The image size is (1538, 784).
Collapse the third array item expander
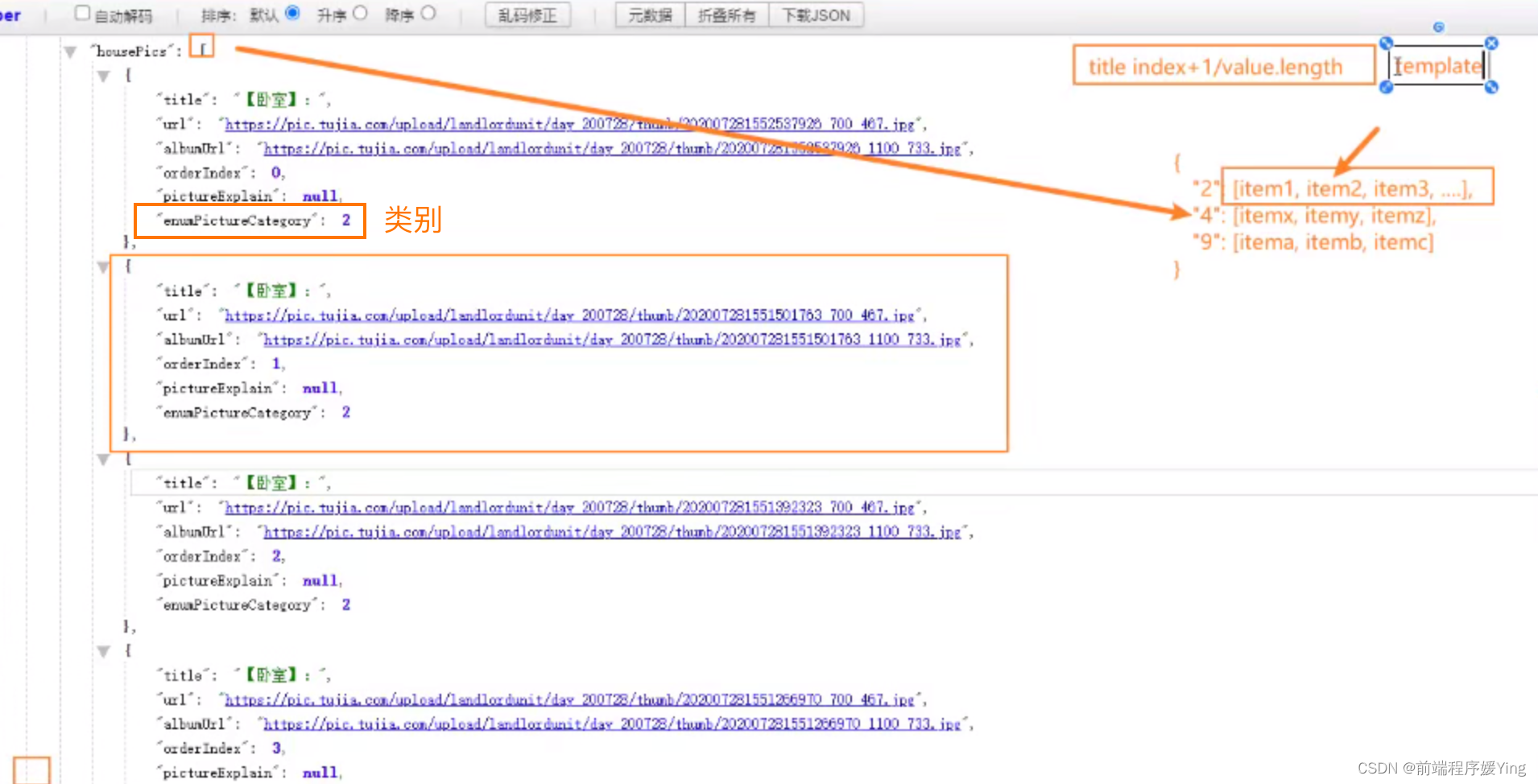(x=104, y=460)
